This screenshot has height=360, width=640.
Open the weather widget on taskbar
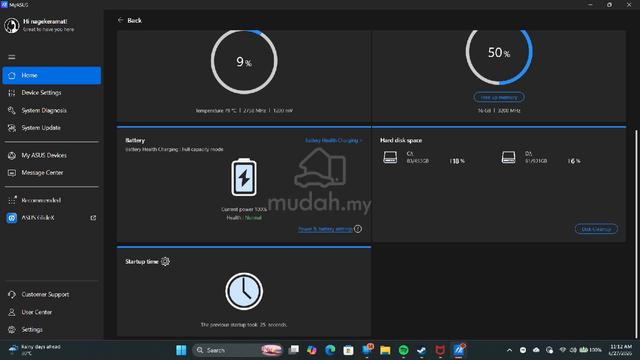tap(35, 350)
